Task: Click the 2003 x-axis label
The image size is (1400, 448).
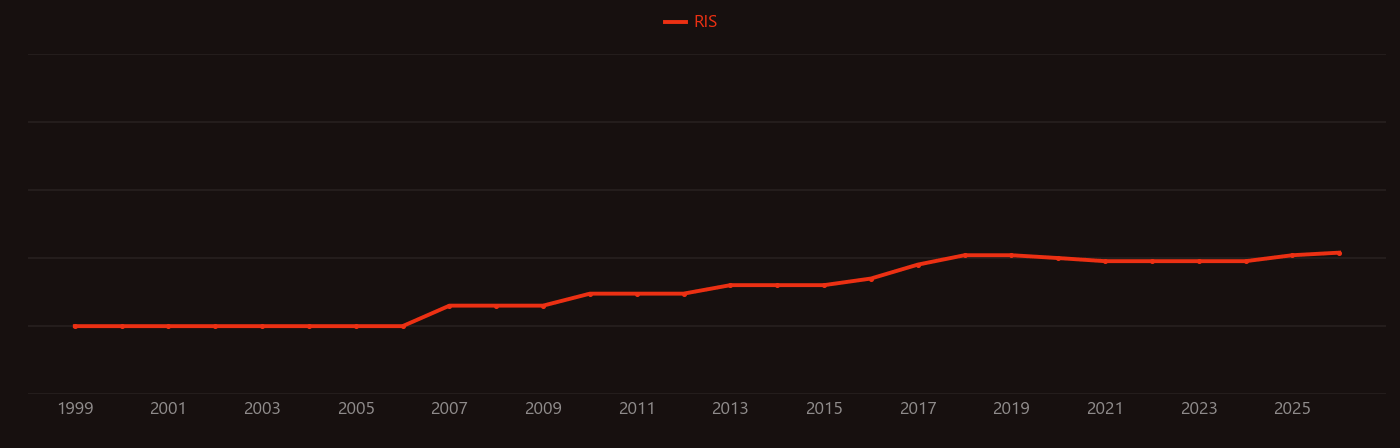Action: tap(262, 409)
